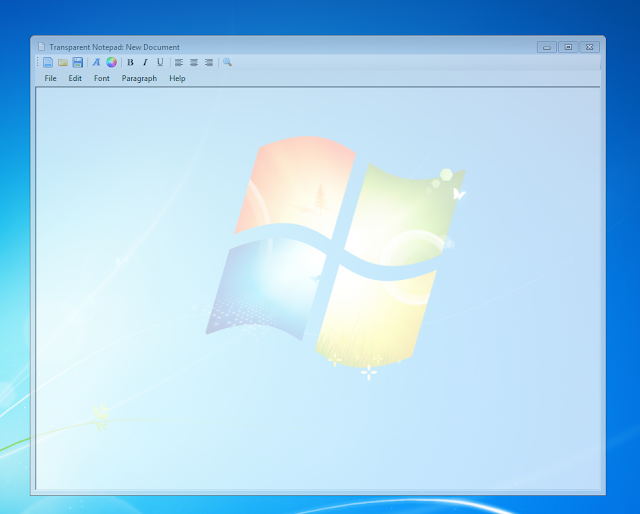Viewport: 640px width, 514px height.
Task: Save the document with the floppy disk icon
Action: 78,62
